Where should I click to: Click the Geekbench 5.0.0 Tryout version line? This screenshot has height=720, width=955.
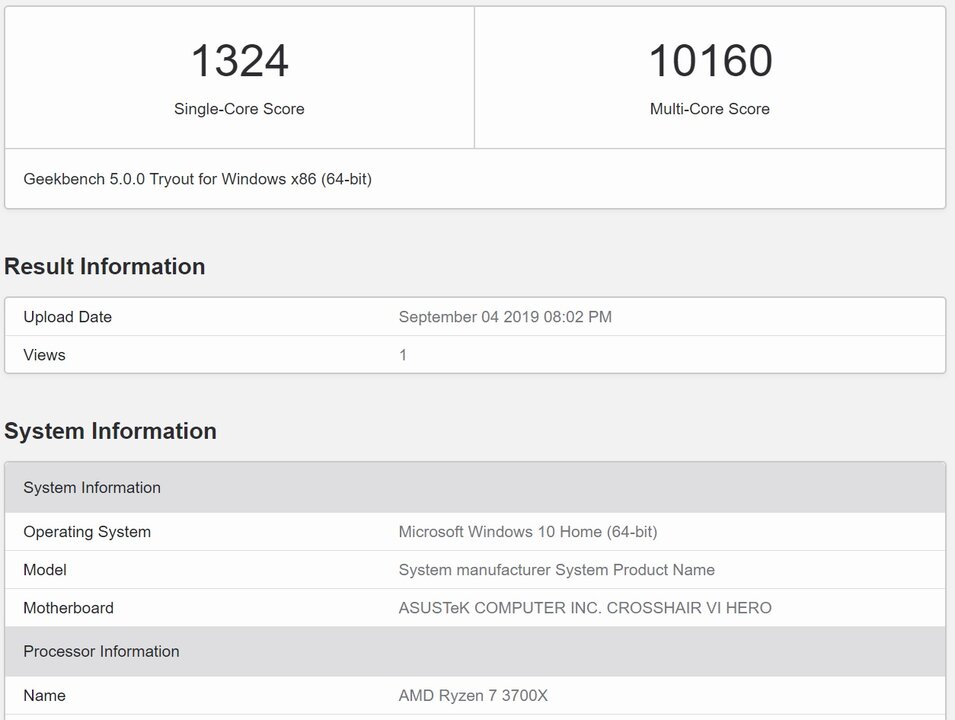point(197,179)
